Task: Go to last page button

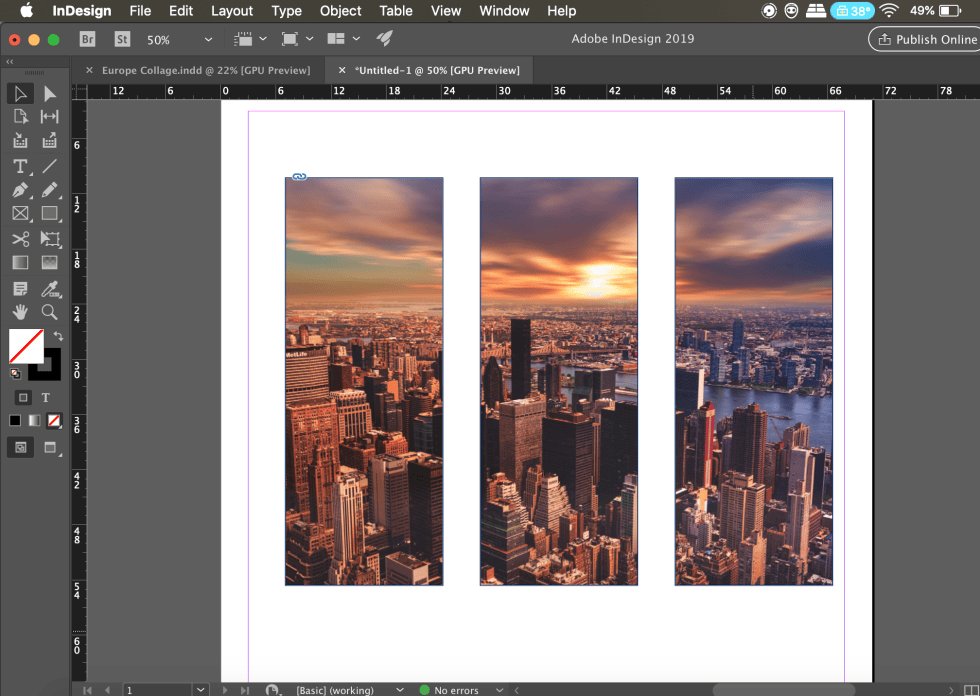Action: point(245,690)
